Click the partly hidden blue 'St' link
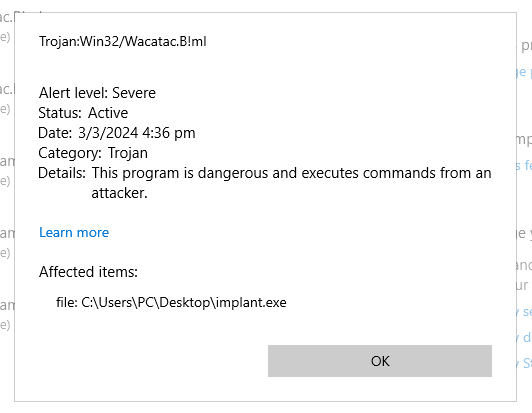The height and width of the screenshot is (413, 532). (x=525, y=363)
